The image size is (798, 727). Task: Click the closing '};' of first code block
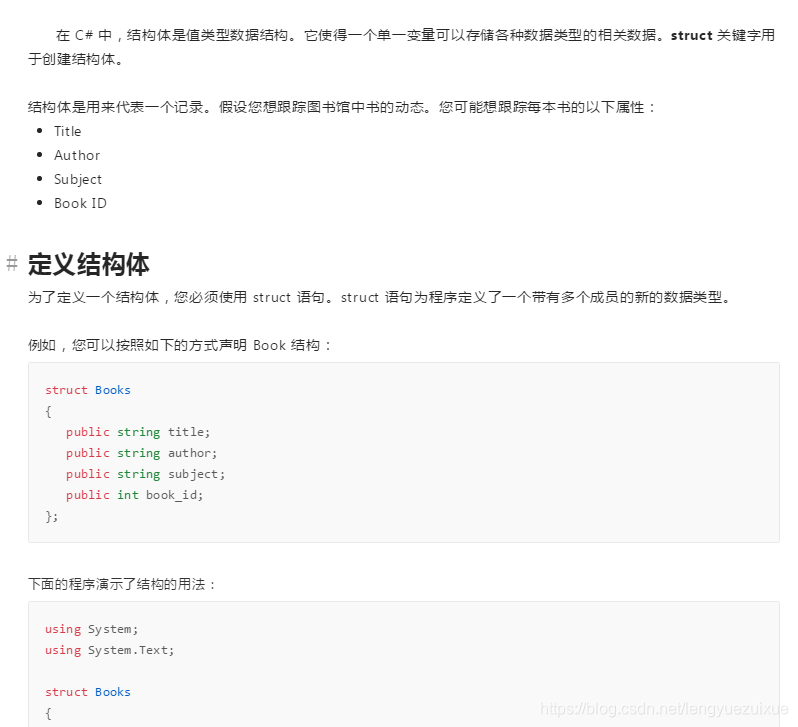(51, 516)
